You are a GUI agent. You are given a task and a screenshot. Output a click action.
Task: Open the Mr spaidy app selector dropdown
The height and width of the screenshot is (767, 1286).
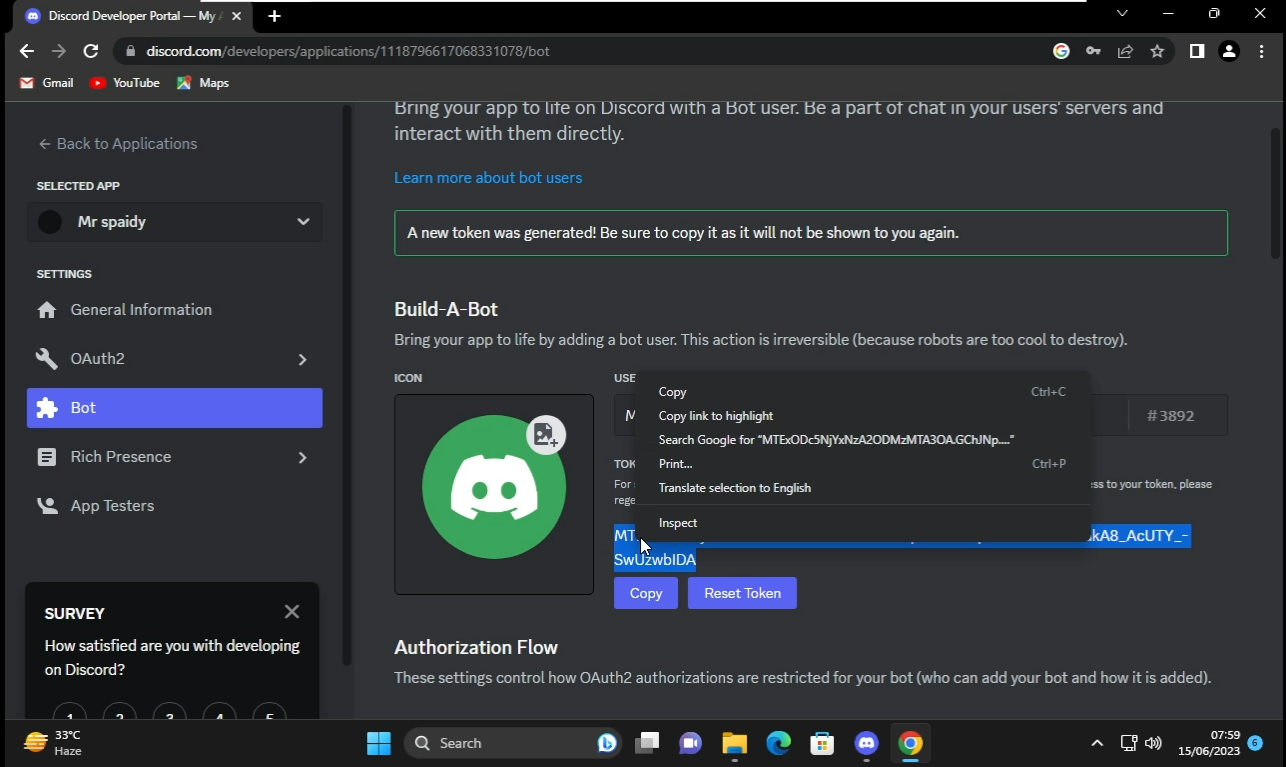175,222
